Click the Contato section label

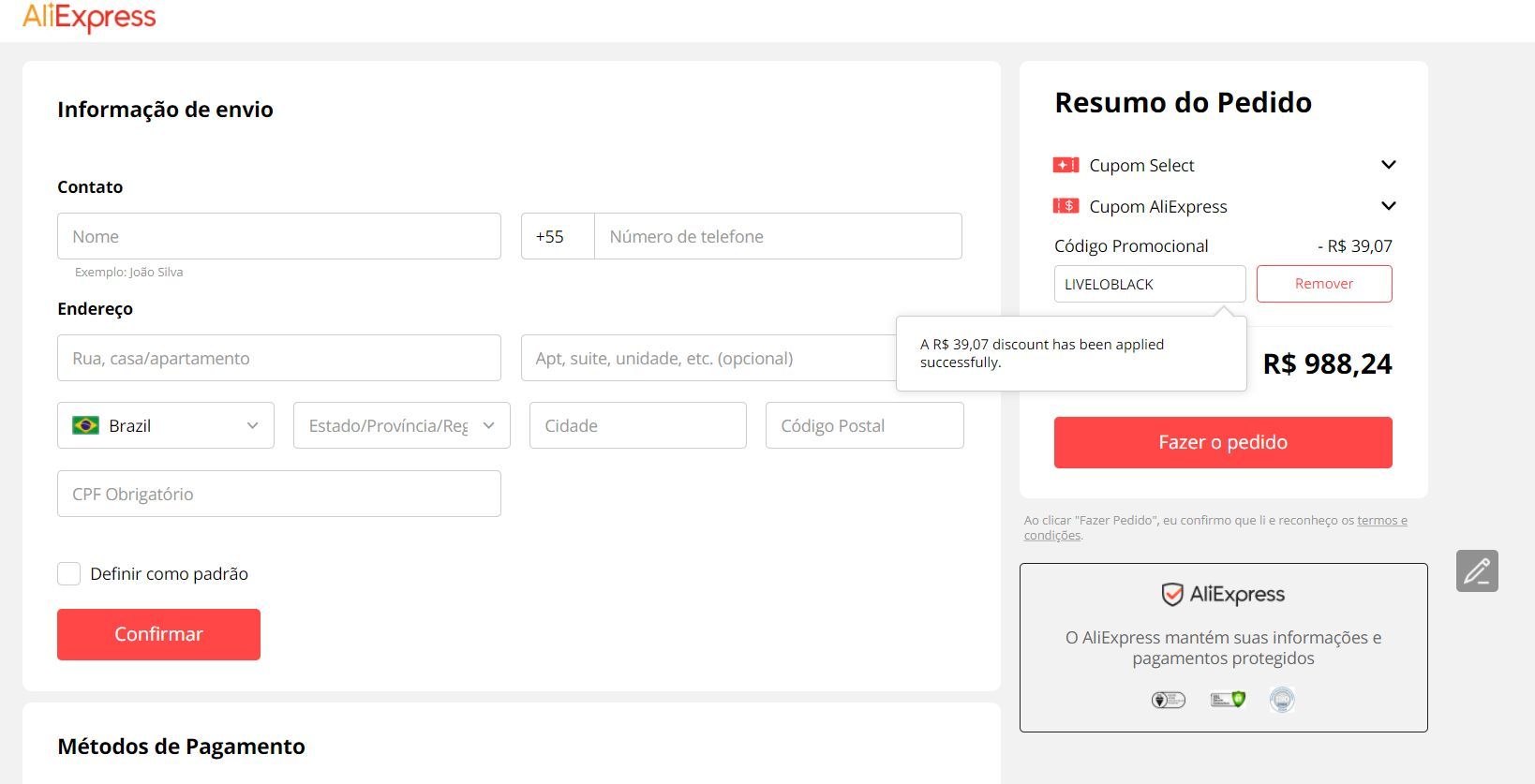[90, 187]
